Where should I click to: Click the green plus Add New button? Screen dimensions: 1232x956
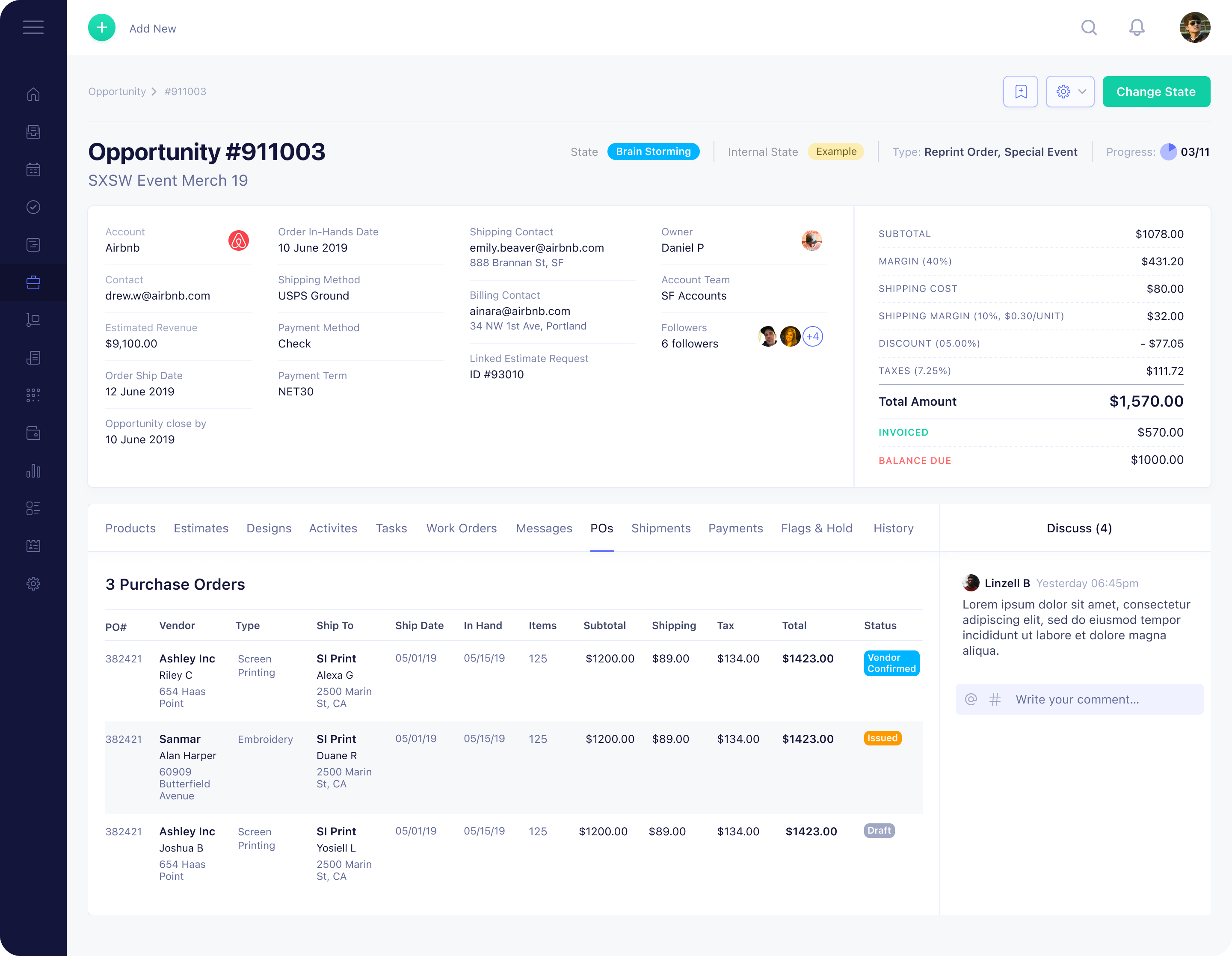101,28
